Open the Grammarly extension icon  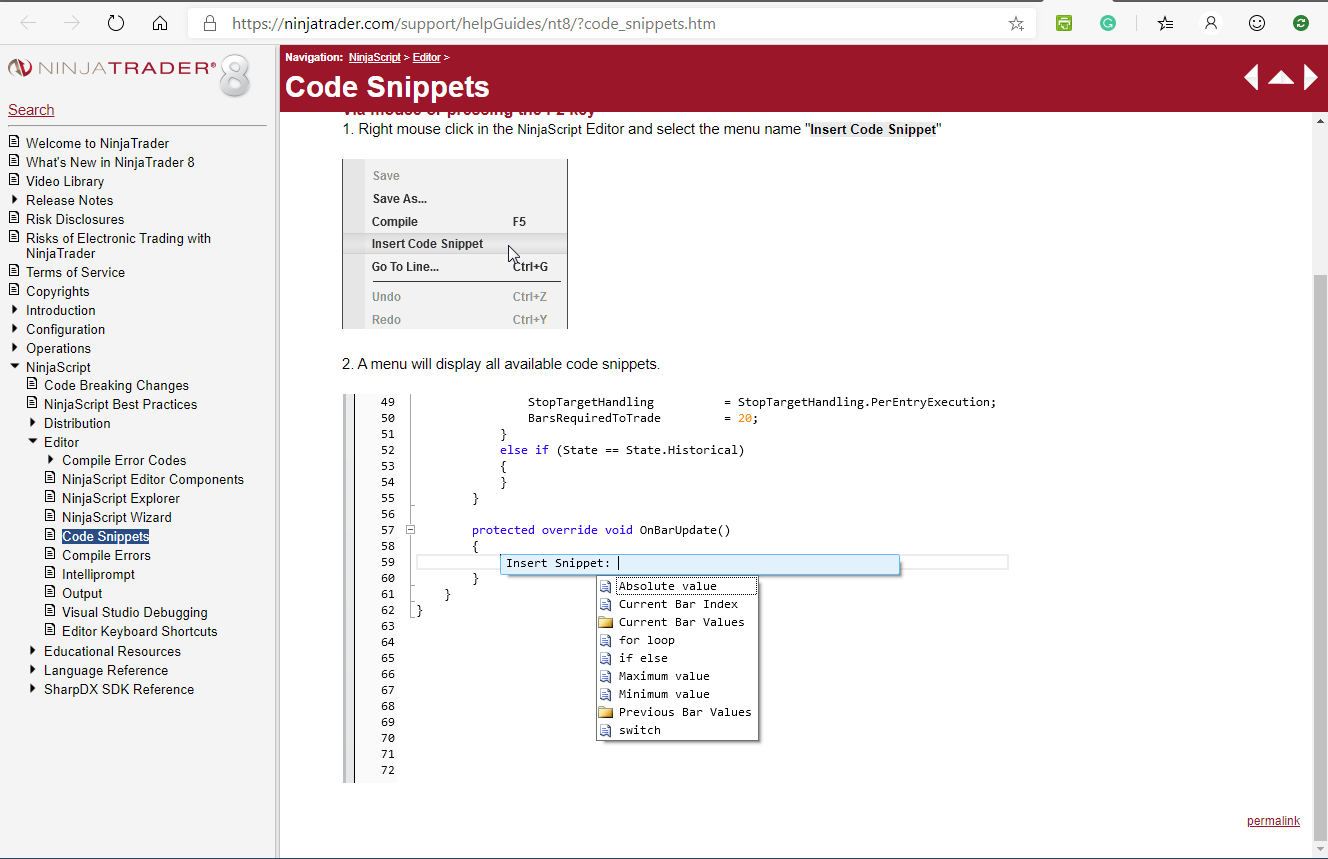pos(1108,23)
